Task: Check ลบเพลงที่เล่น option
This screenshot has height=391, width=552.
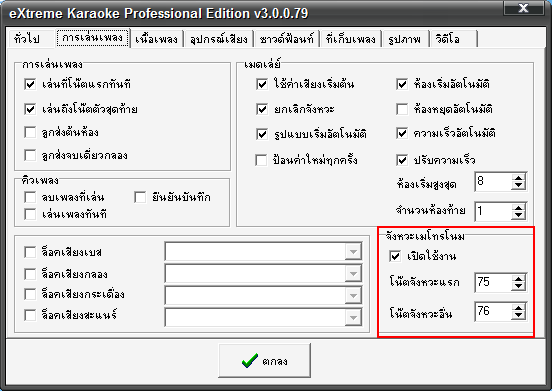Action: pos(30,197)
